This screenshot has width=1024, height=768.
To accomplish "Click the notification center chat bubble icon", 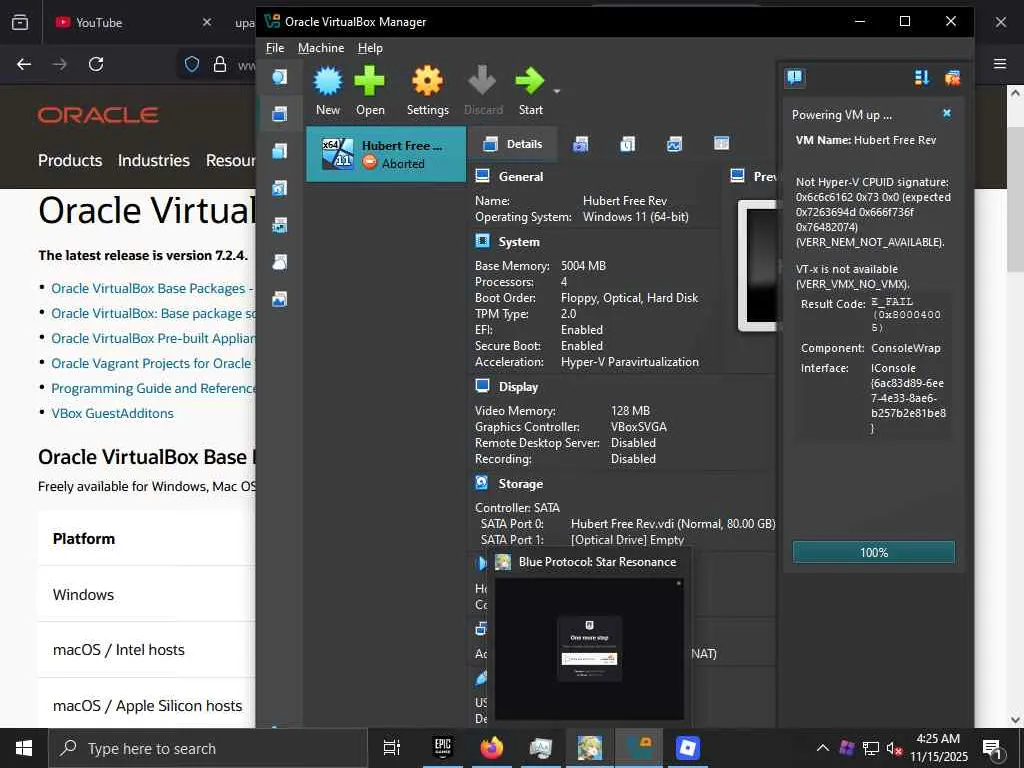I will pos(795,78).
